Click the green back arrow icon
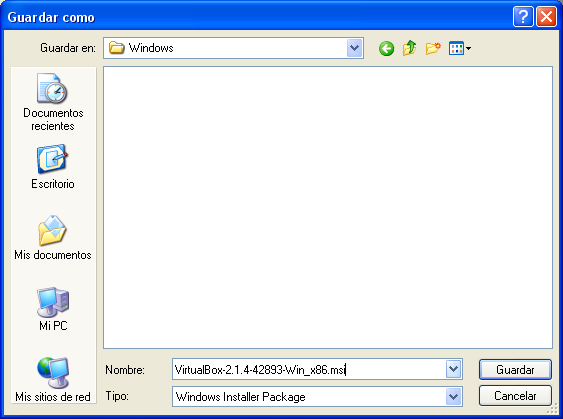563x419 pixels. pos(386,48)
